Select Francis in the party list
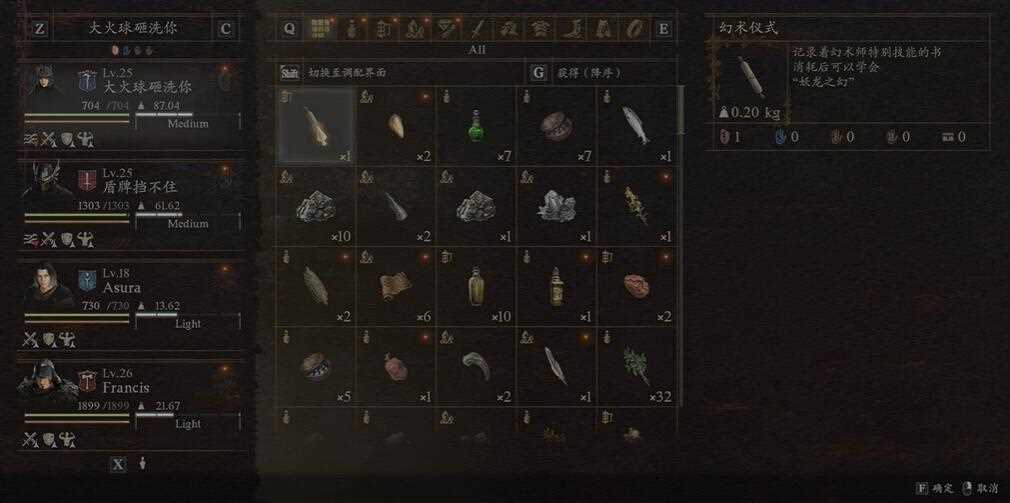The image size is (1010, 503). (132, 404)
